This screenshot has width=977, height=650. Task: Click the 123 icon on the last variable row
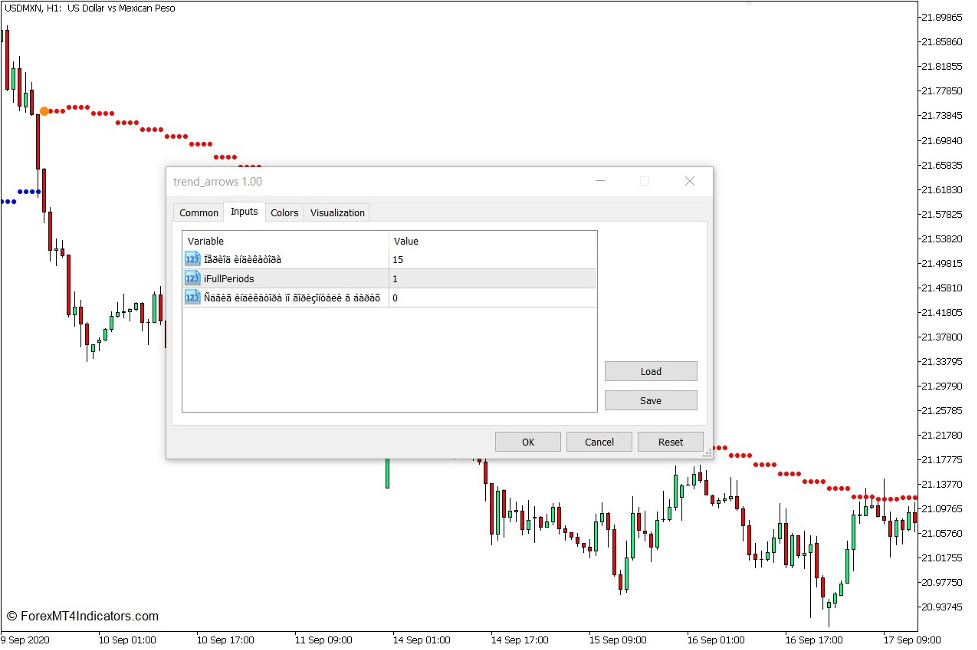pyautogui.click(x=192, y=297)
